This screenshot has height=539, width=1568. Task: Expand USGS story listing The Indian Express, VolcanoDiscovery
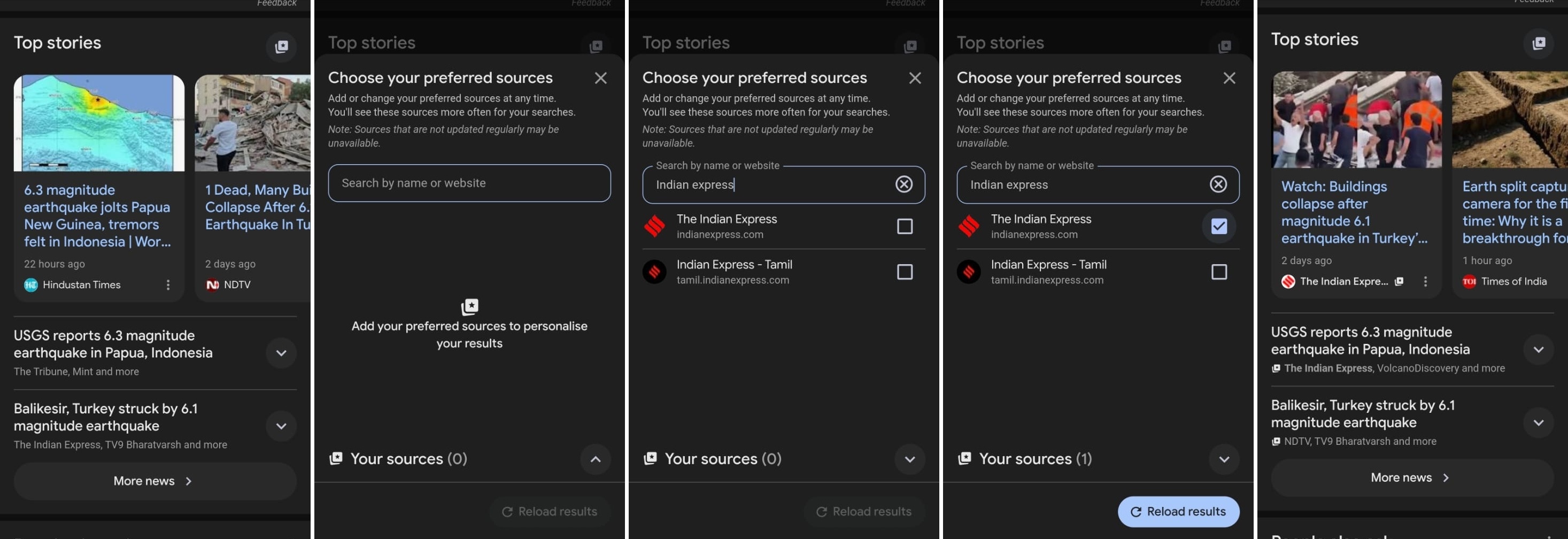coord(1538,350)
